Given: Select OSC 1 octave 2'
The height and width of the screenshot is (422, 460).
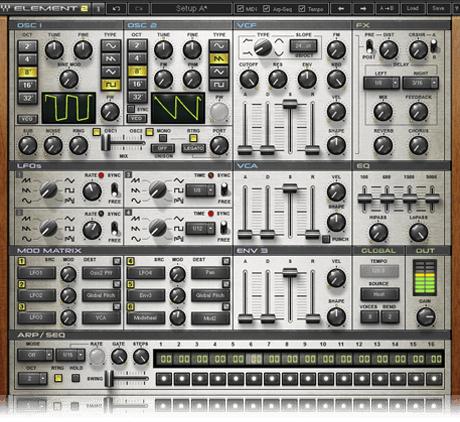Looking at the screenshot, I should 27,46.
